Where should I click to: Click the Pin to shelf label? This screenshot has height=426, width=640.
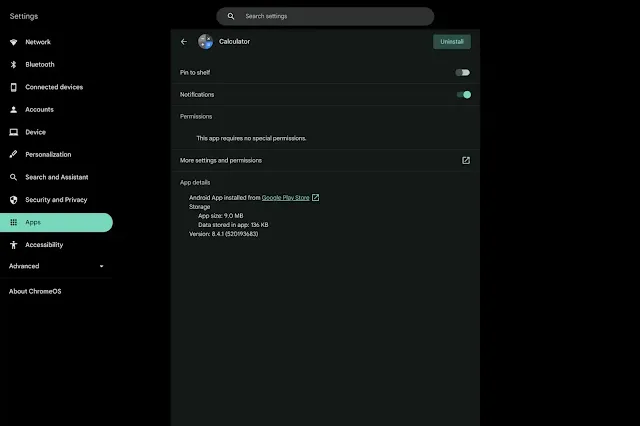195,73
